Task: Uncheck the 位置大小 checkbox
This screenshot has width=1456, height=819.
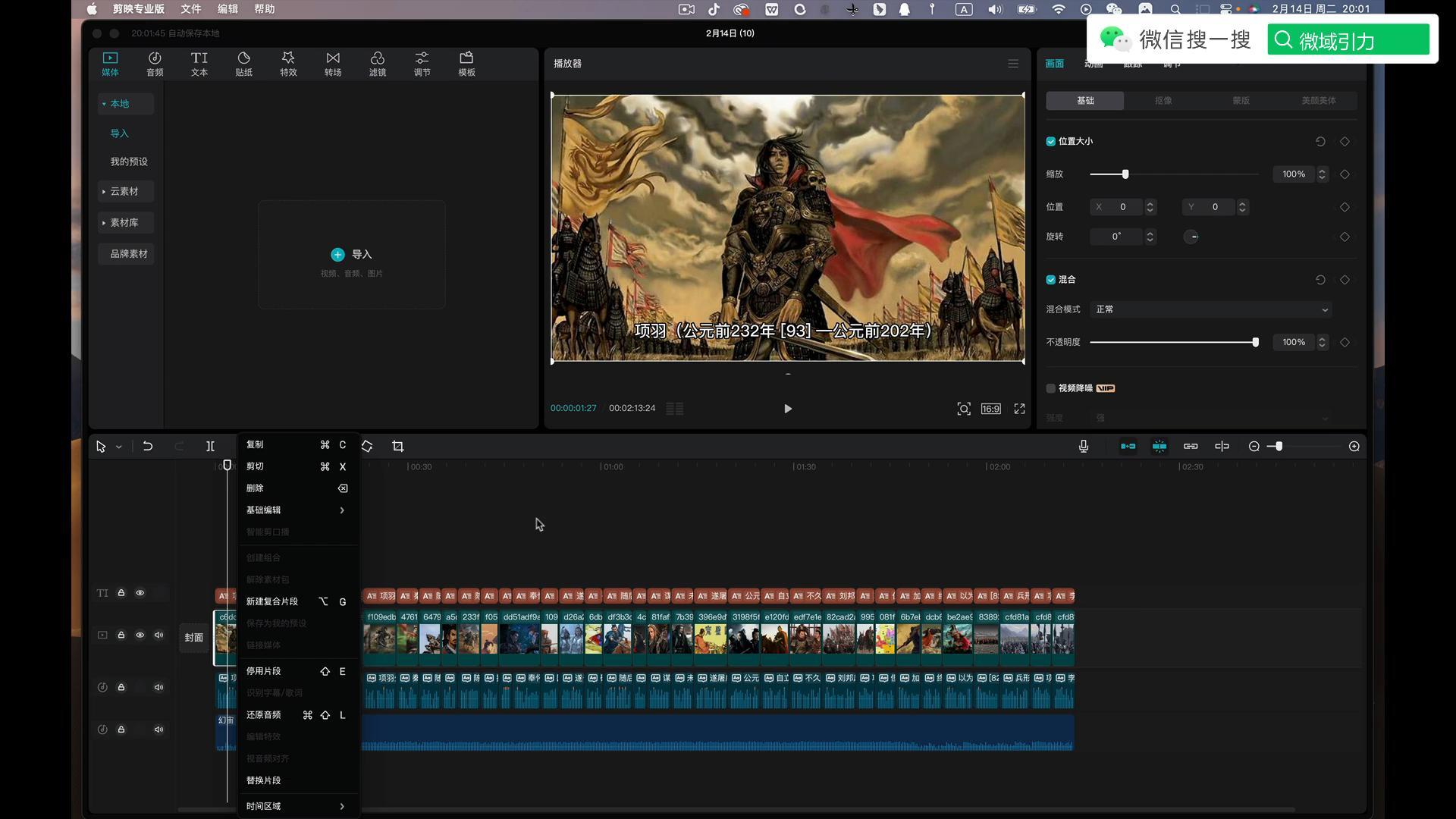Action: pyautogui.click(x=1051, y=142)
